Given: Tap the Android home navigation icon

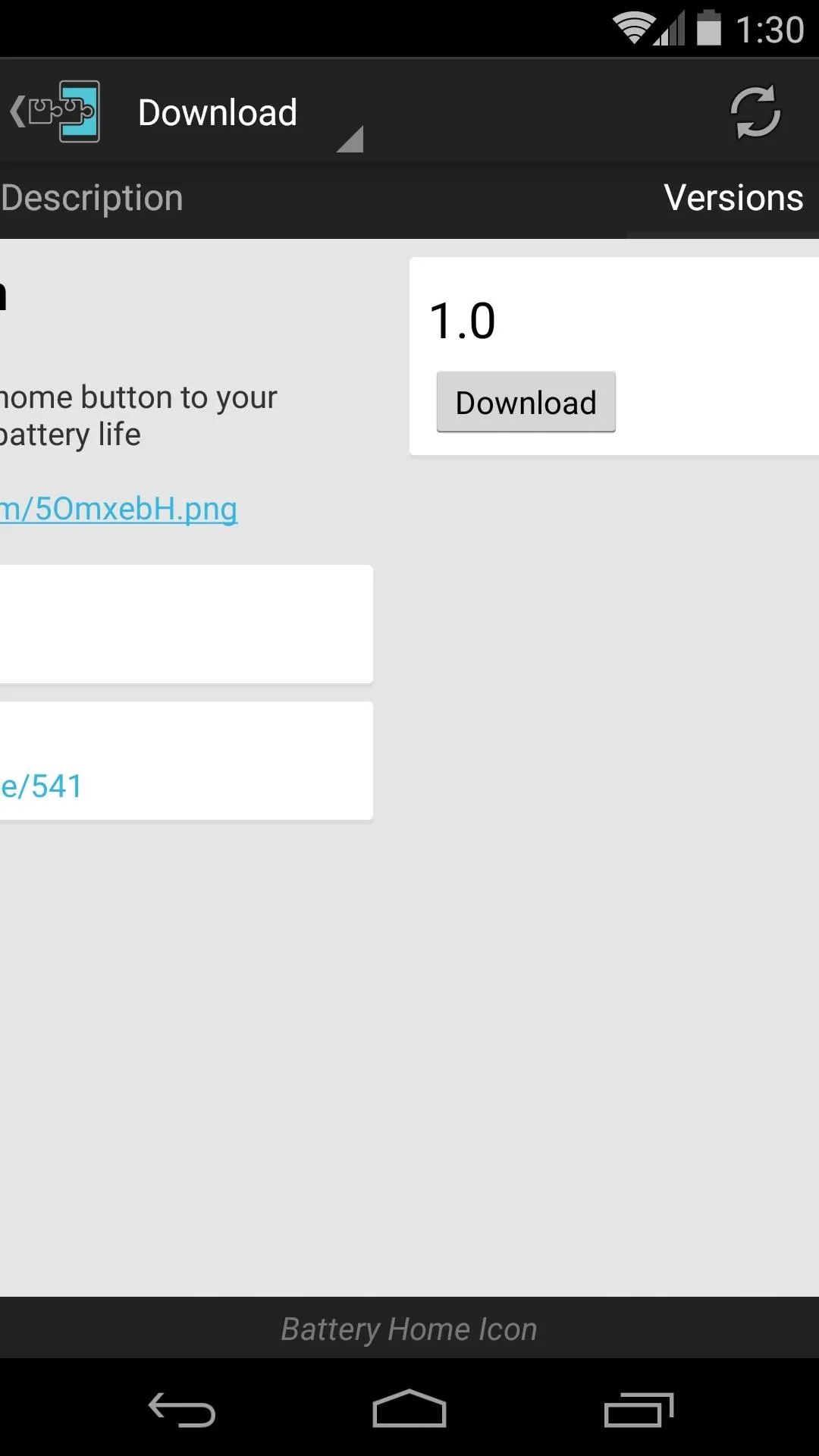Looking at the screenshot, I should pos(409,1409).
